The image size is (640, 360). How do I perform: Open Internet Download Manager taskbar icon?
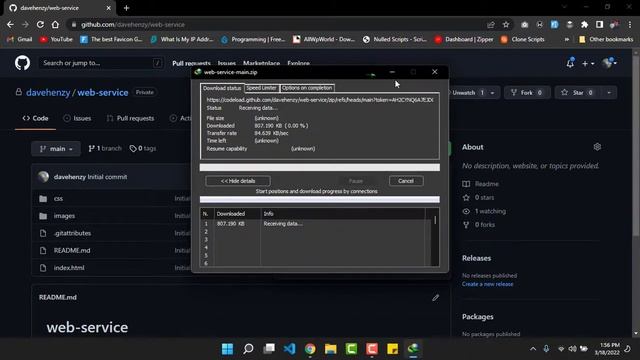[x=413, y=349]
